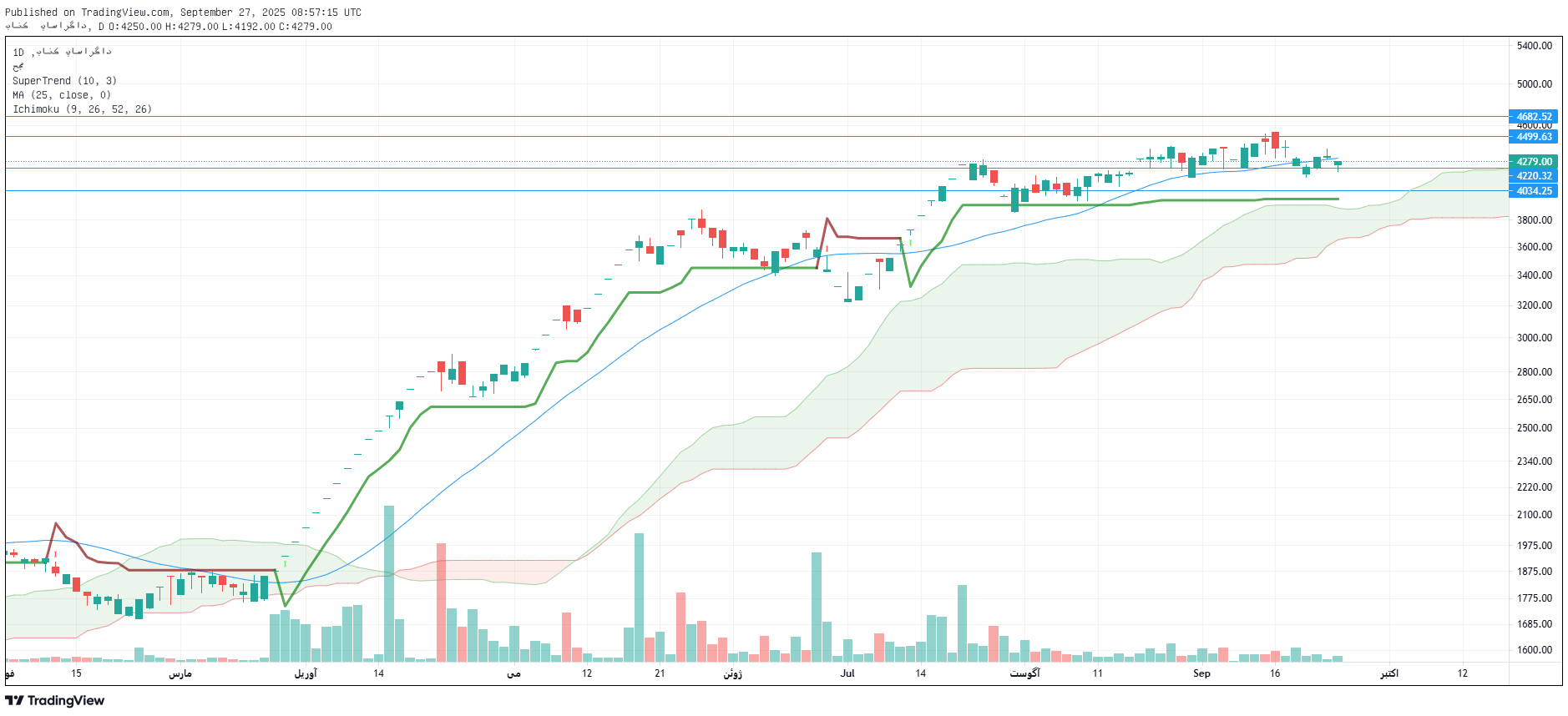
Task: Select the 4034.25 blue price label
Action: click(x=1533, y=191)
